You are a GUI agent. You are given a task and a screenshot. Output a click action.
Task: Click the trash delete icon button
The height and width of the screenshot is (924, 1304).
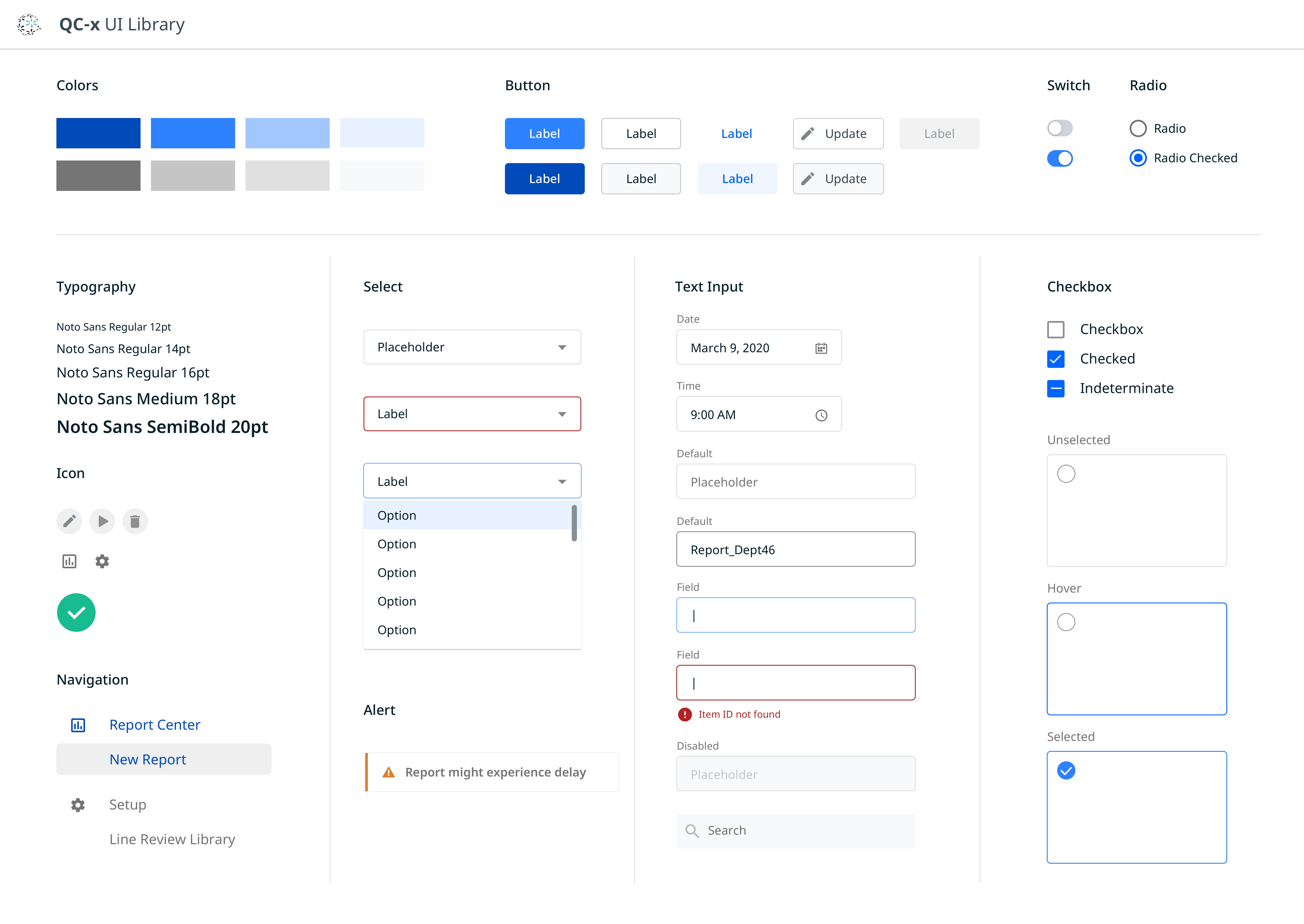tap(135, 521)
